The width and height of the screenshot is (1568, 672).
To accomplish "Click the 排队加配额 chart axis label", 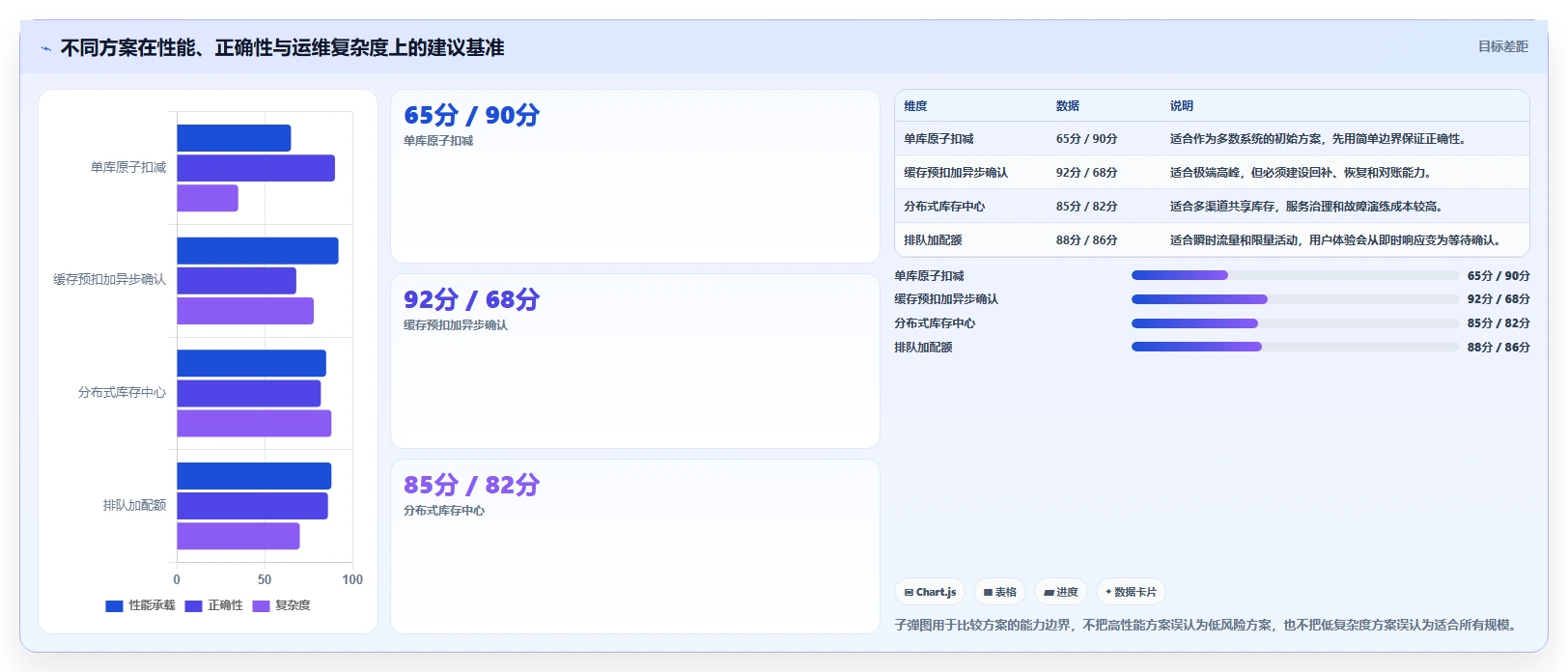I will (134, 506).
